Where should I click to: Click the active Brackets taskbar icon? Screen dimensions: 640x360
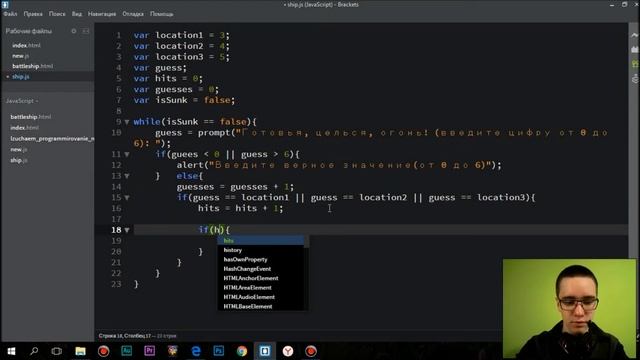[x=265, y=351]
